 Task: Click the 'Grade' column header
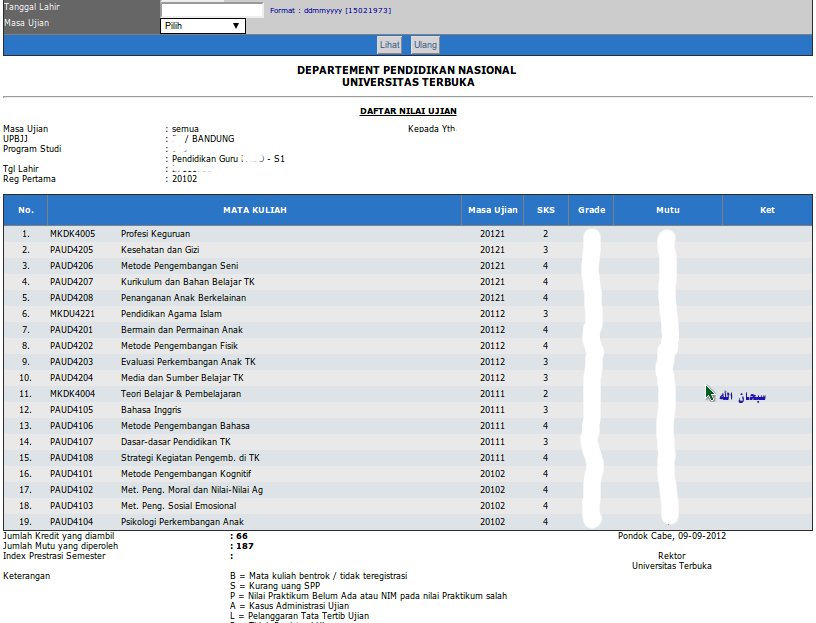pos(591,210)
